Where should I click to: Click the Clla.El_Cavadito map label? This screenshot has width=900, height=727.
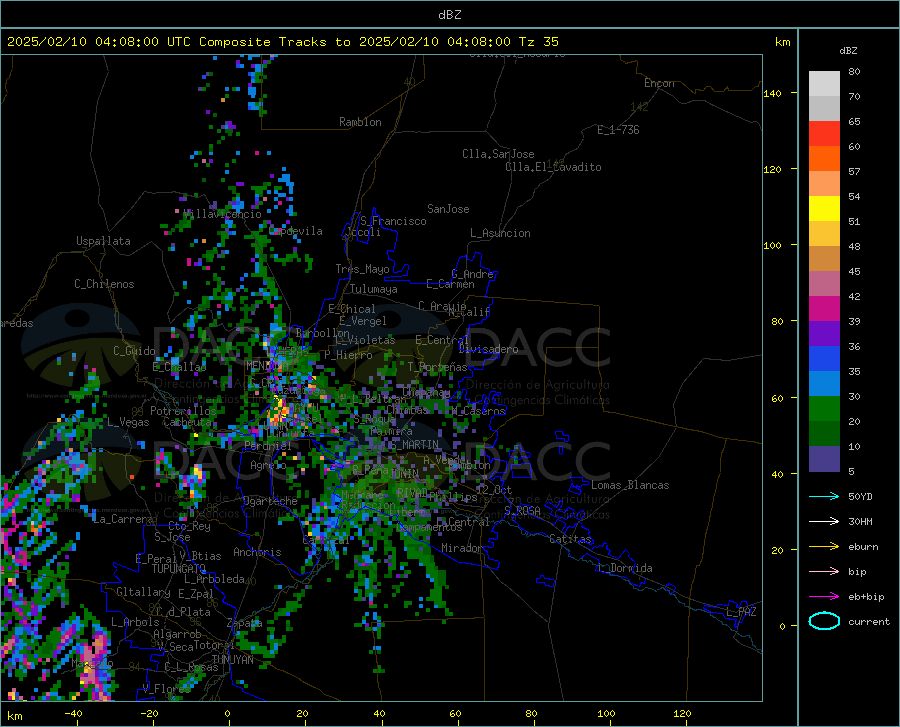[x=553, y=167]
